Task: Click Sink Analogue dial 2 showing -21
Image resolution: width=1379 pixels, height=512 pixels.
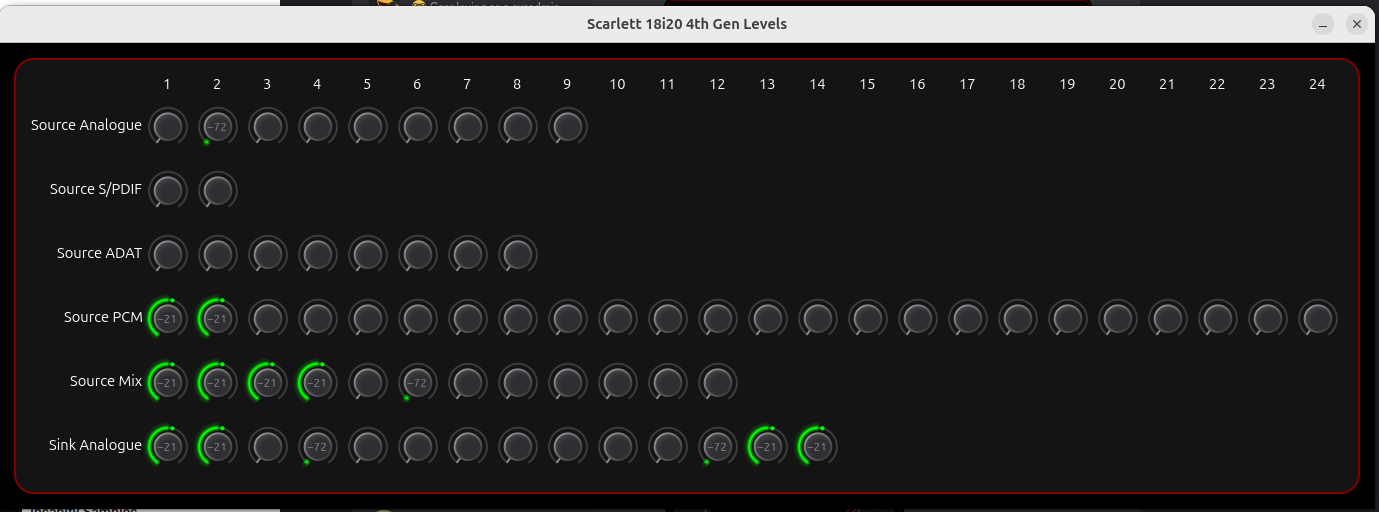Action: click(217, 446)
